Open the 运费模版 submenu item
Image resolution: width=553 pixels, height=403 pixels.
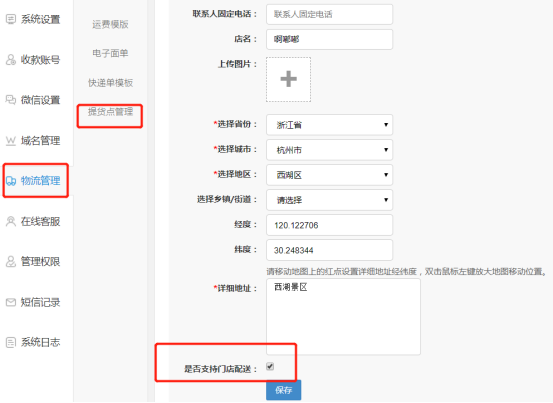coord(110,24)
